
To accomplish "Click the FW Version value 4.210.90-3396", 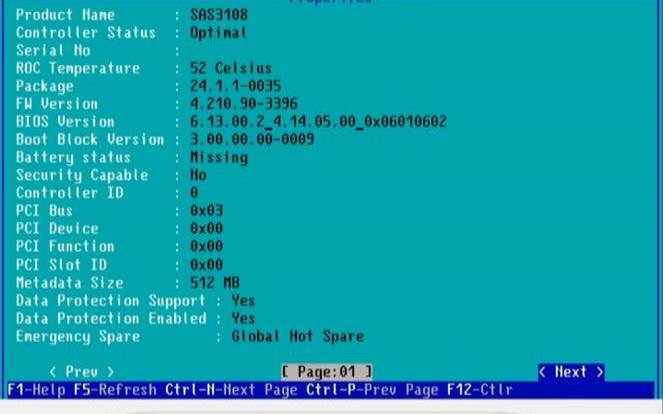I will [244, 104].
